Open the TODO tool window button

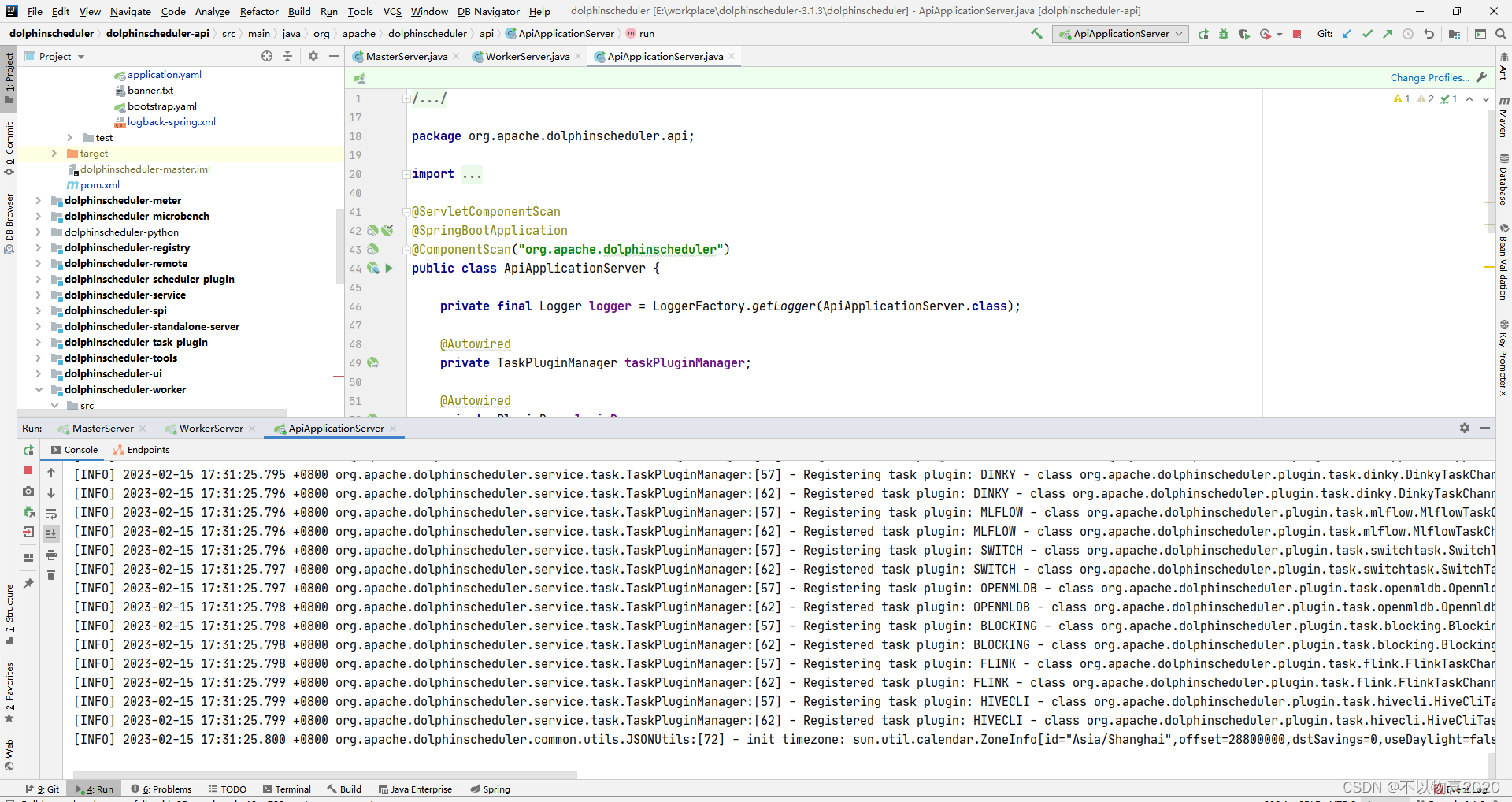[228, 789]
